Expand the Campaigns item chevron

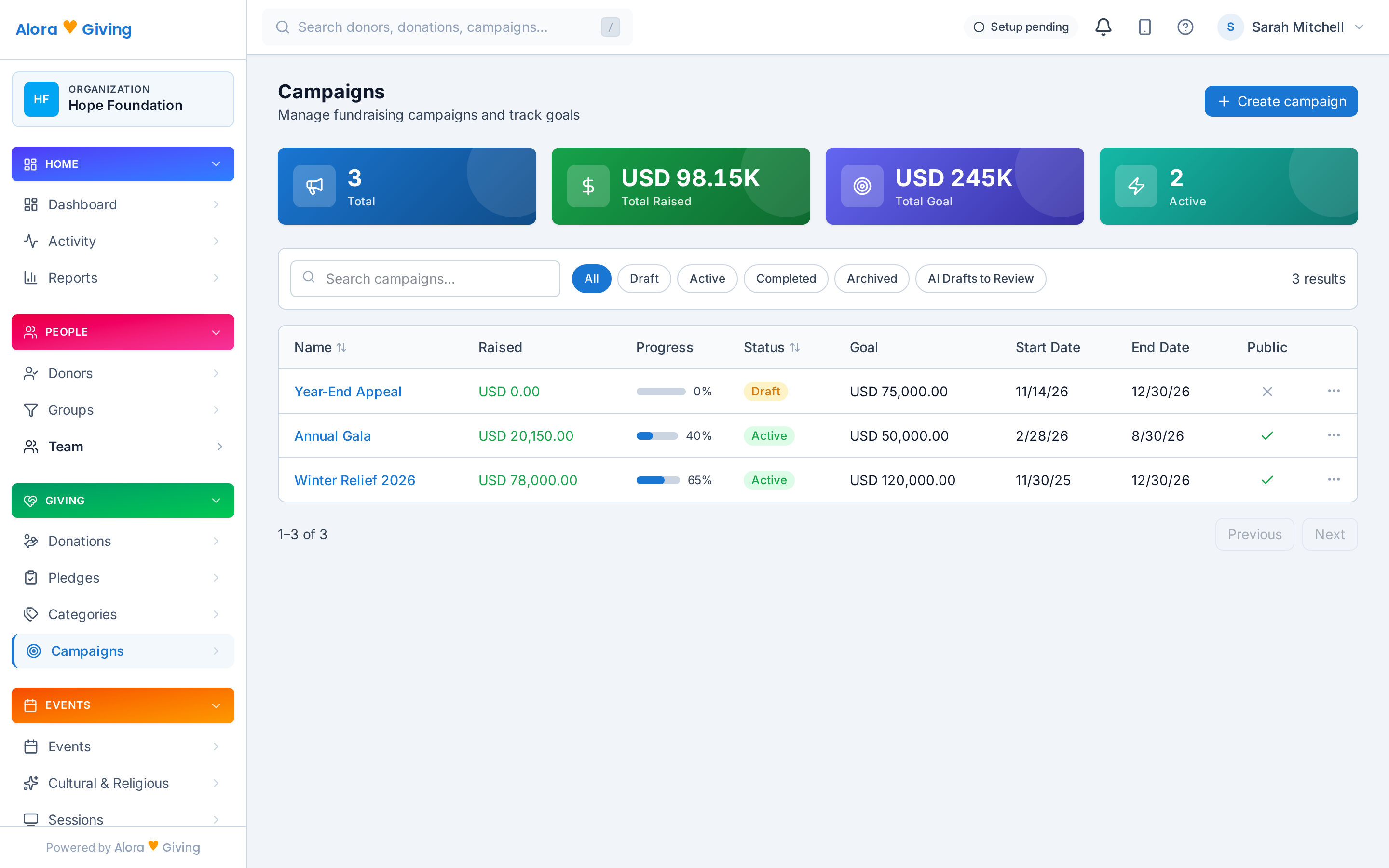click(x=216, y=651)
